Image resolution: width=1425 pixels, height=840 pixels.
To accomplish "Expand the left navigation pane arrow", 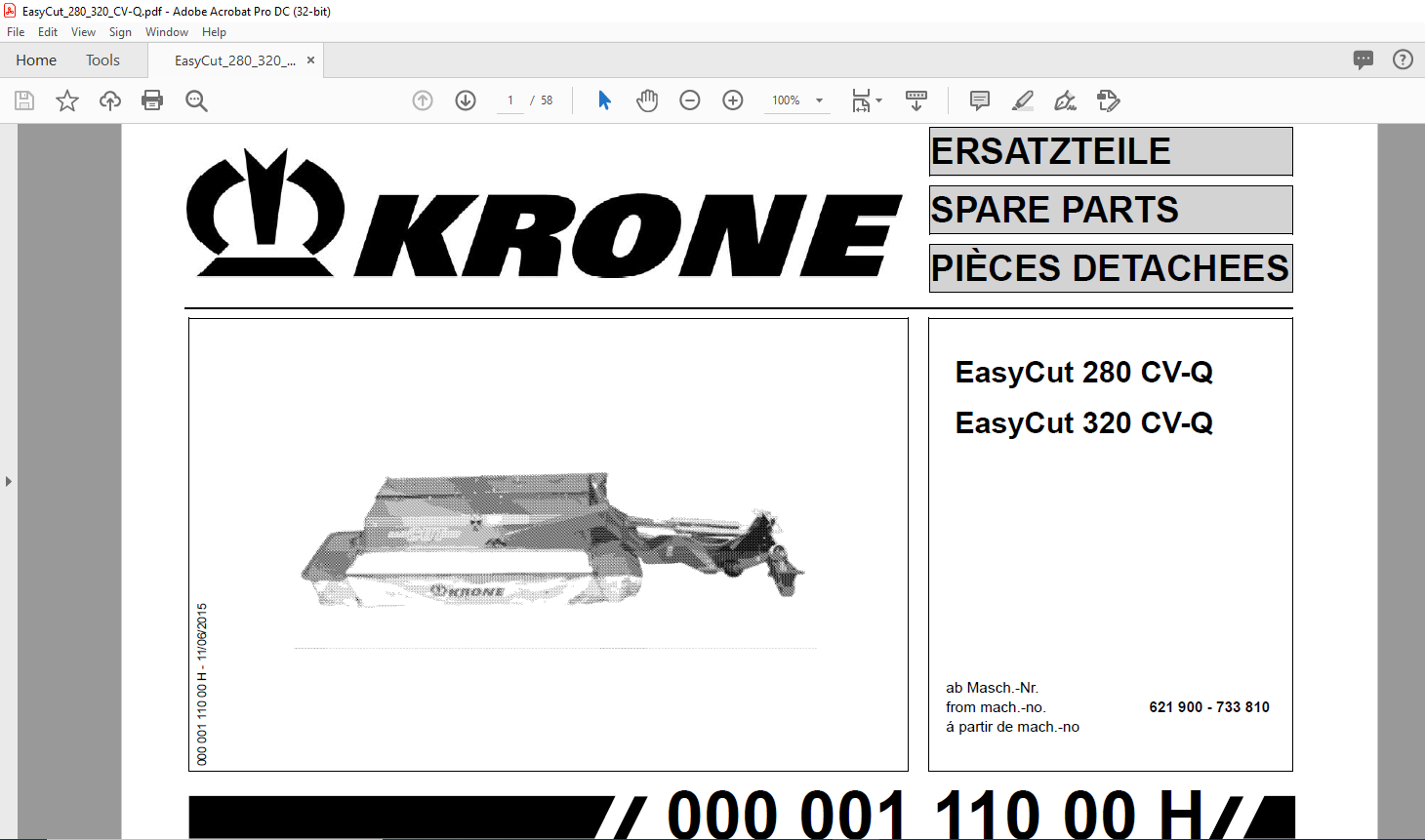I will coord(9,481).
